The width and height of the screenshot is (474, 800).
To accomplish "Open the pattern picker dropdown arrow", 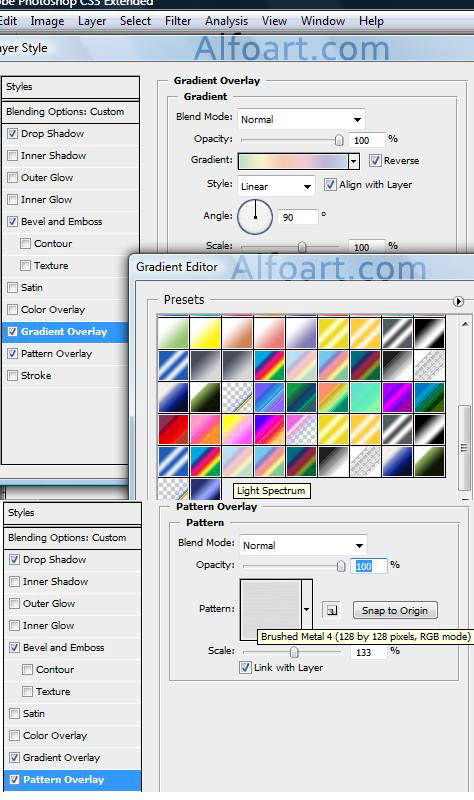I will click(x=307, y=610).
